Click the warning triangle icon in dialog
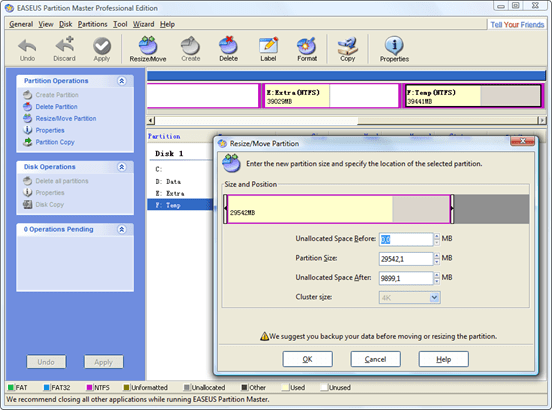The image size is (552, 410). [x=264, y=336]
